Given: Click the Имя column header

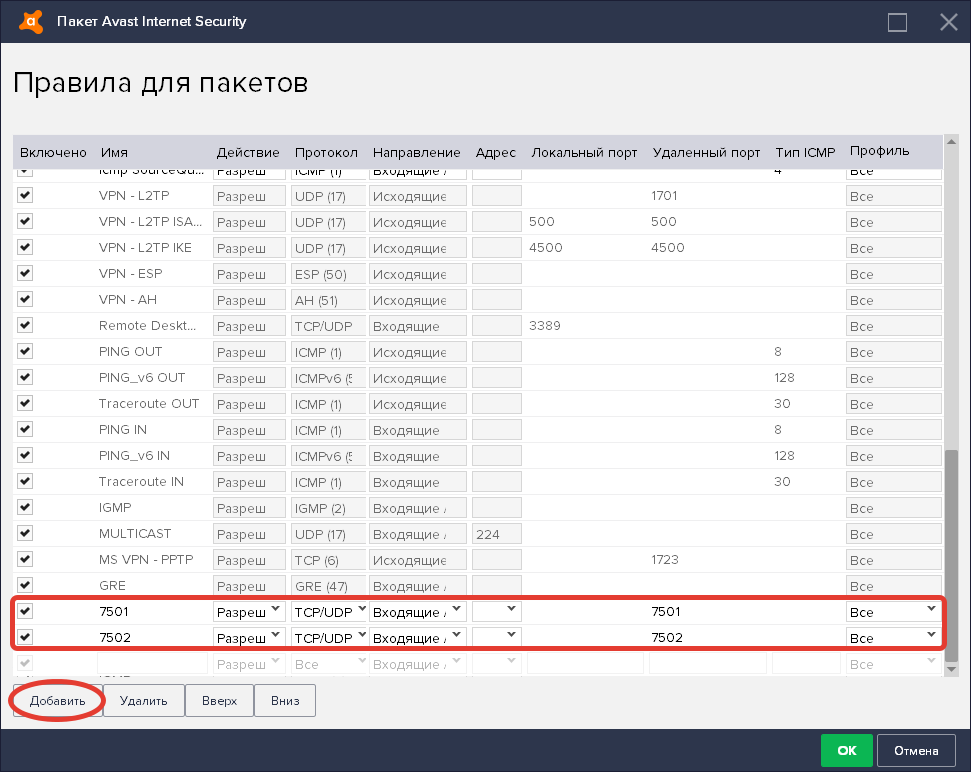Looking at the screenshot, I should pyautogui.click(x=115, y=152).
